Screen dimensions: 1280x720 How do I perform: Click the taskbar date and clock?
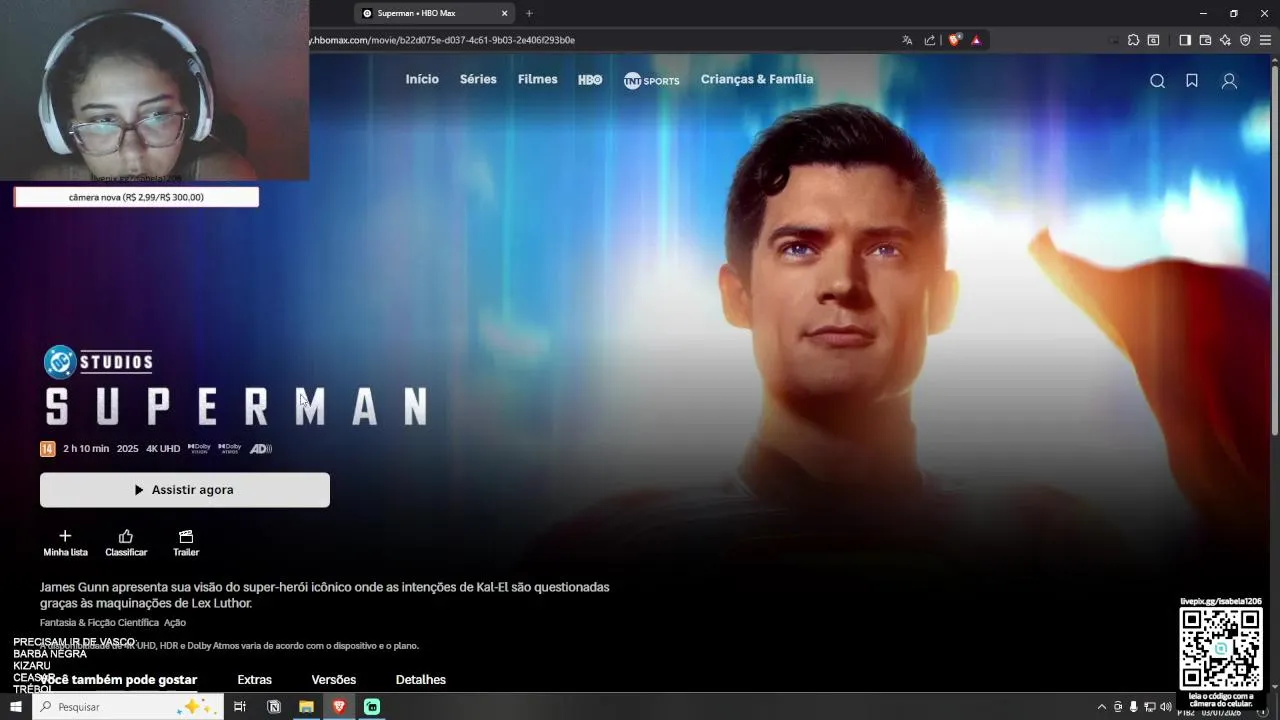[x=1221, y=711]
